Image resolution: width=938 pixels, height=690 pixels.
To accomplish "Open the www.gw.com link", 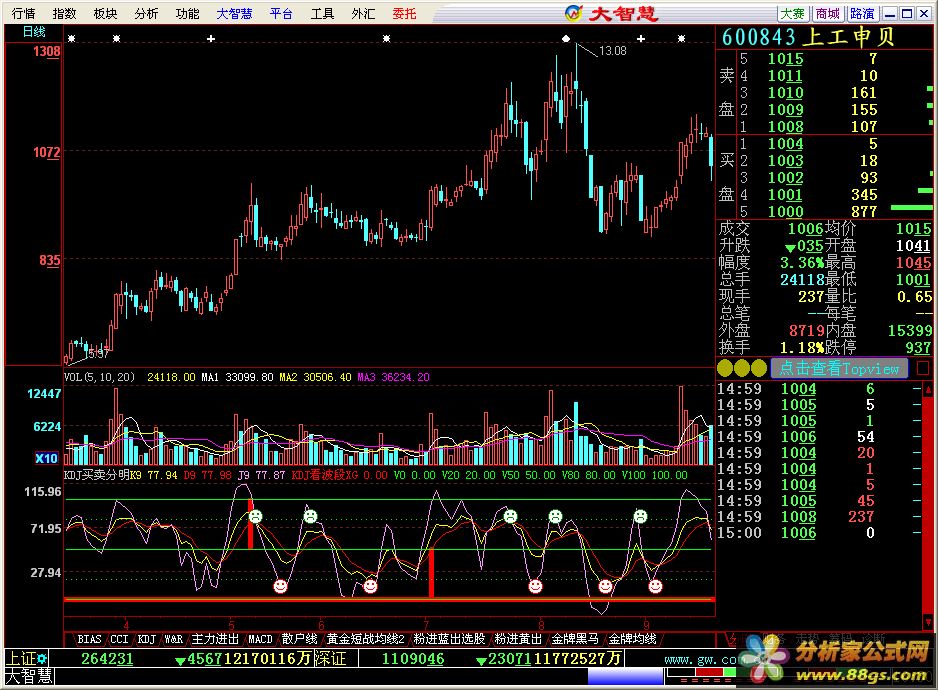I will tap(700, 659).
